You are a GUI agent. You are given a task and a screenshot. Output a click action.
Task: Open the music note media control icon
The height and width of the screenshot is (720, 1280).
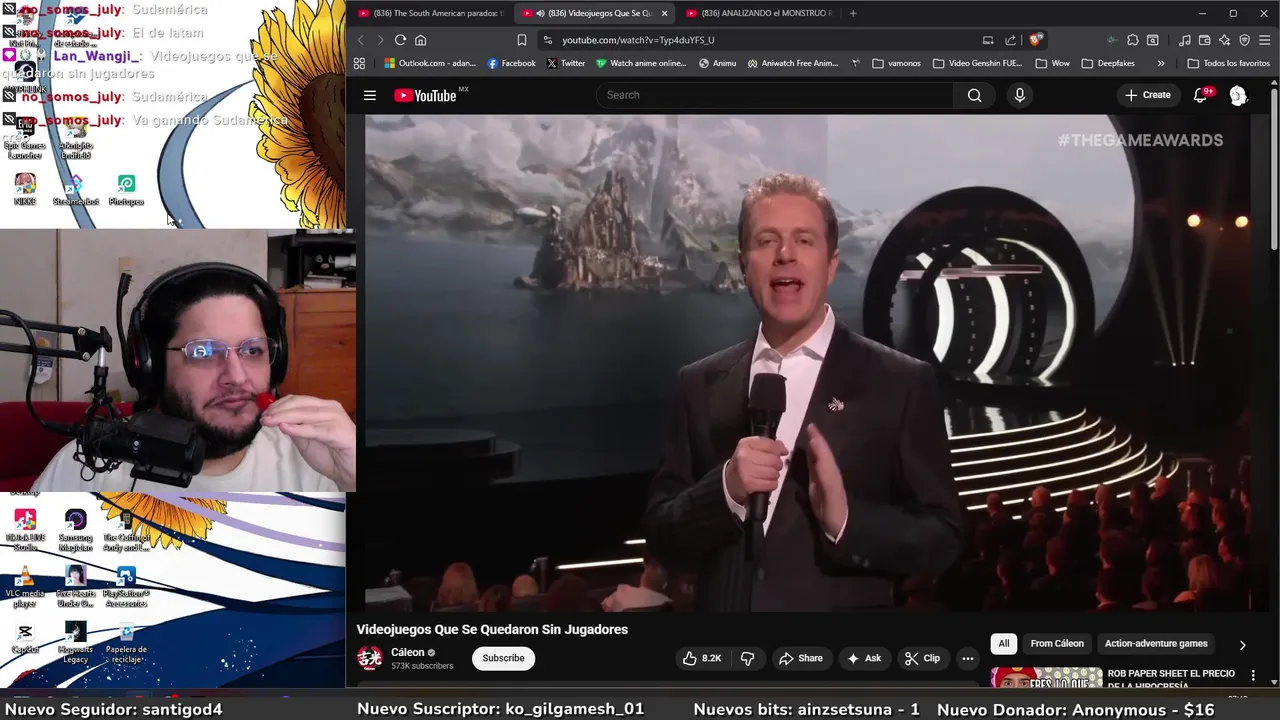tap(1185, 40)
